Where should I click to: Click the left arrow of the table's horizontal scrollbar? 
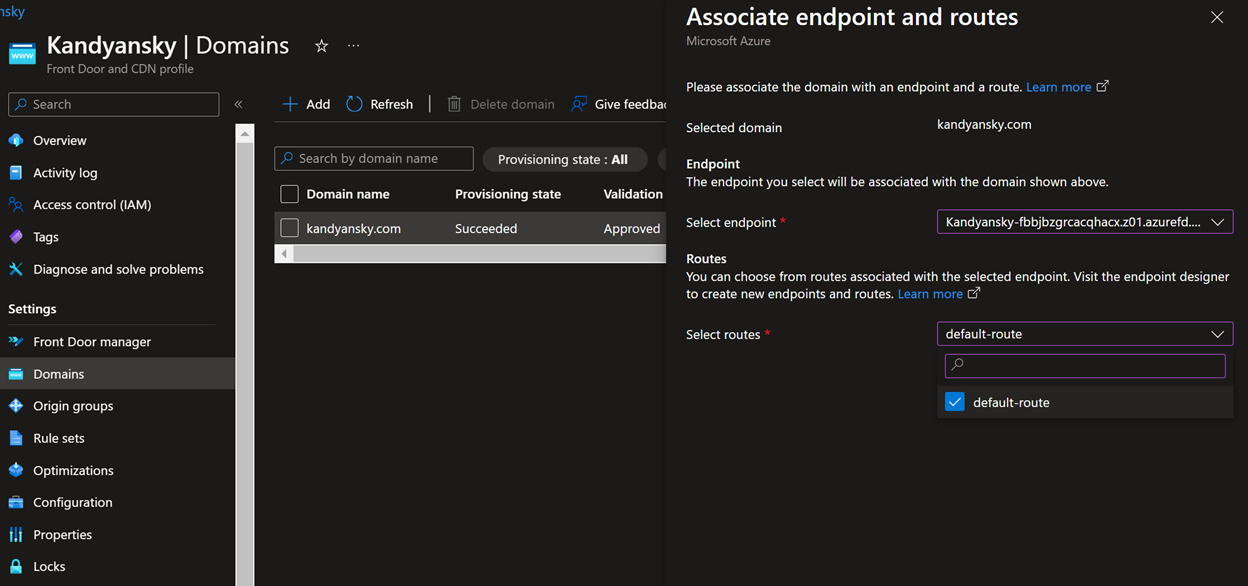(x=284, y=254)
